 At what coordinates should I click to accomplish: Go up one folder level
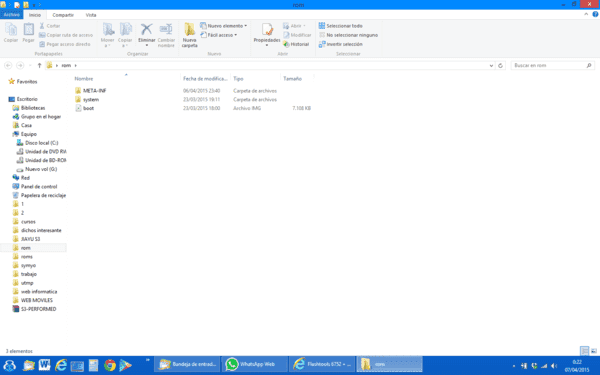(x=39, y=65)
